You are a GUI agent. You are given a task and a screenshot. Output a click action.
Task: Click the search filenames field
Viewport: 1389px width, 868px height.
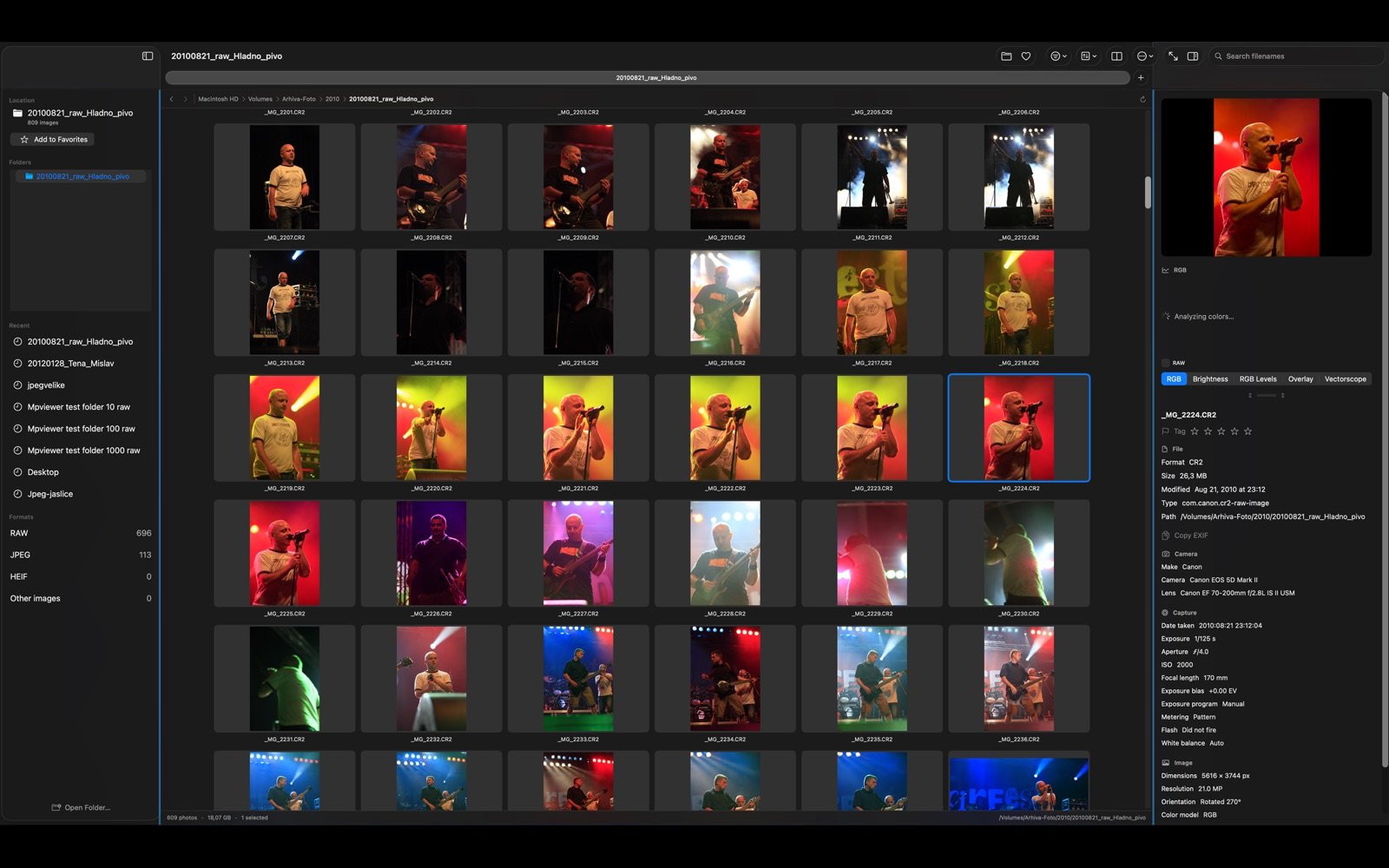tap(1296, 56)
